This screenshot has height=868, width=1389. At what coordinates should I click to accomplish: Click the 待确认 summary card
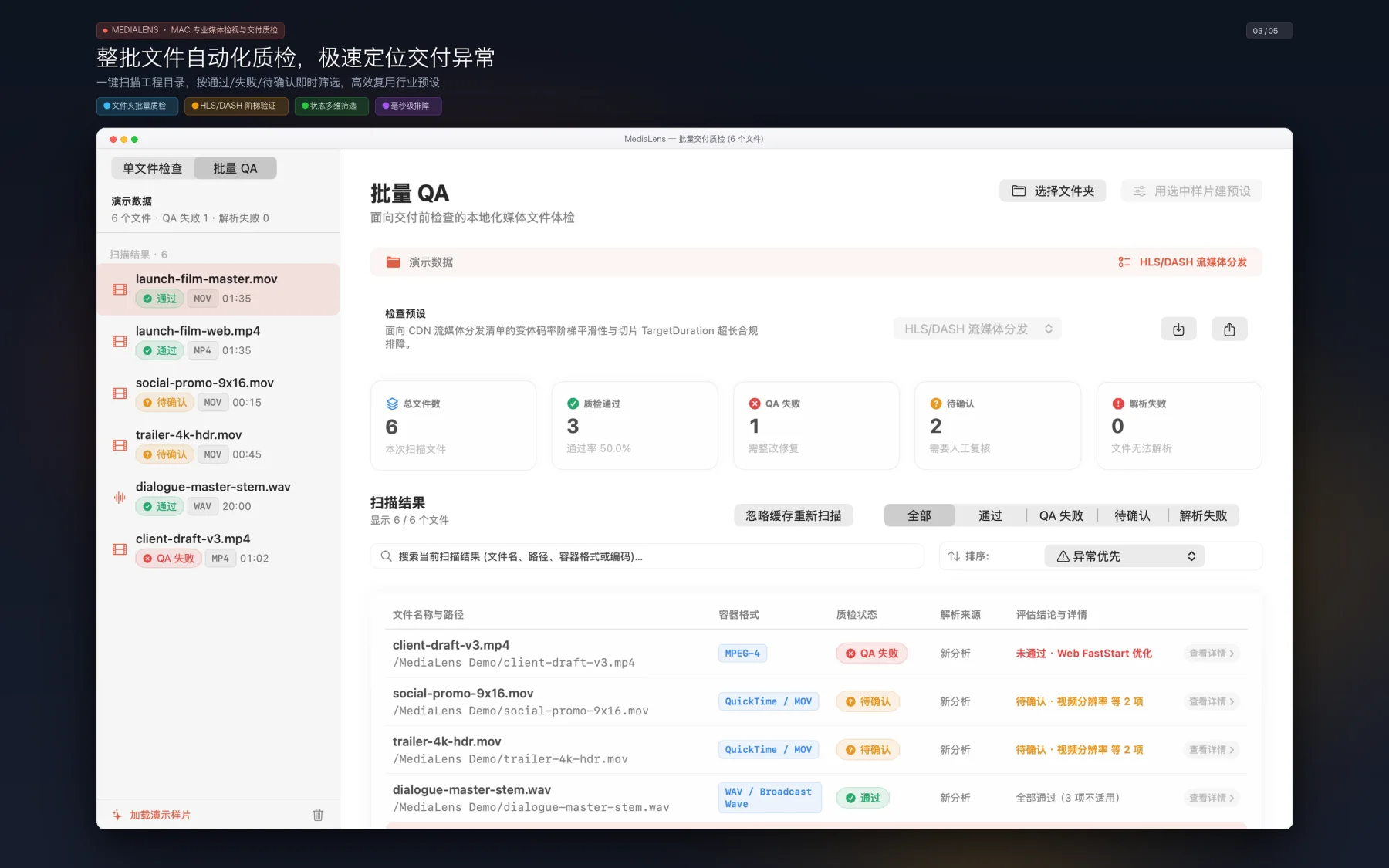click(x=998, y=425)
